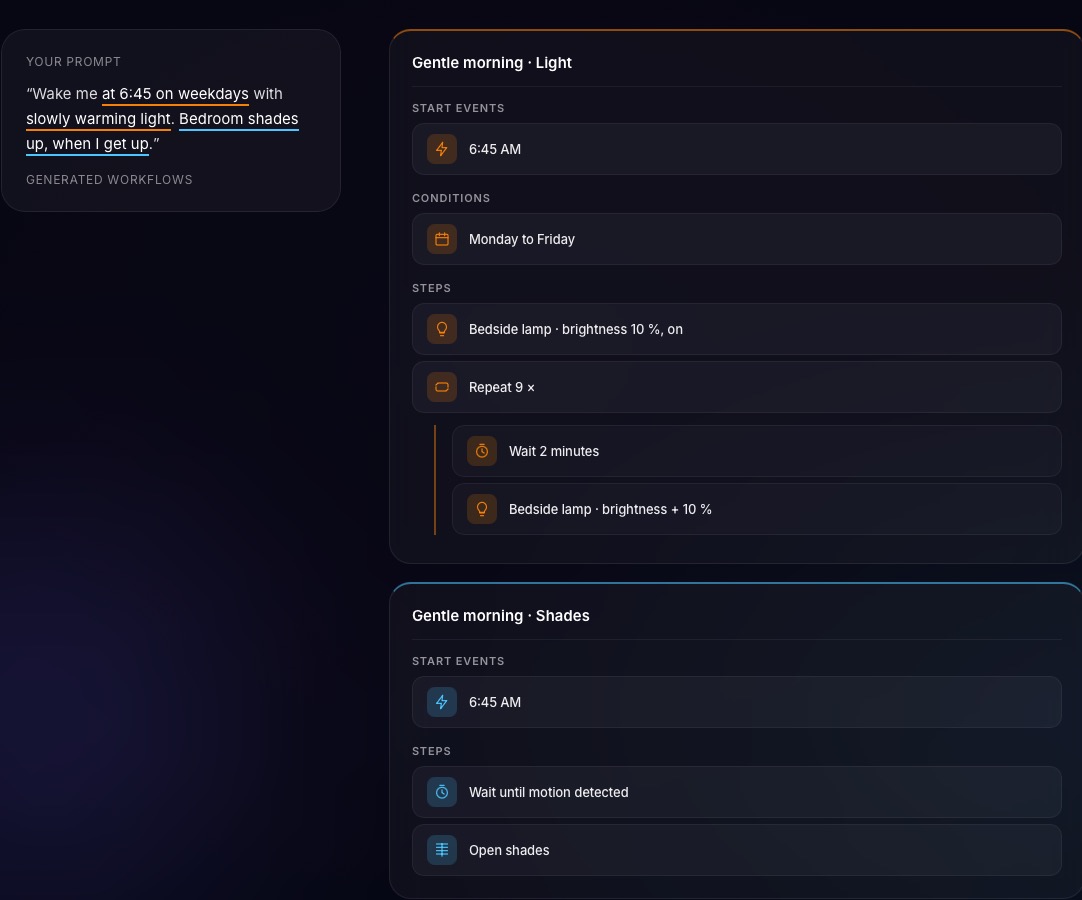Click the 6:45 AM start event in Shades
The height and width of the screenshot is (900, 1082).
[x=736, y=702]
